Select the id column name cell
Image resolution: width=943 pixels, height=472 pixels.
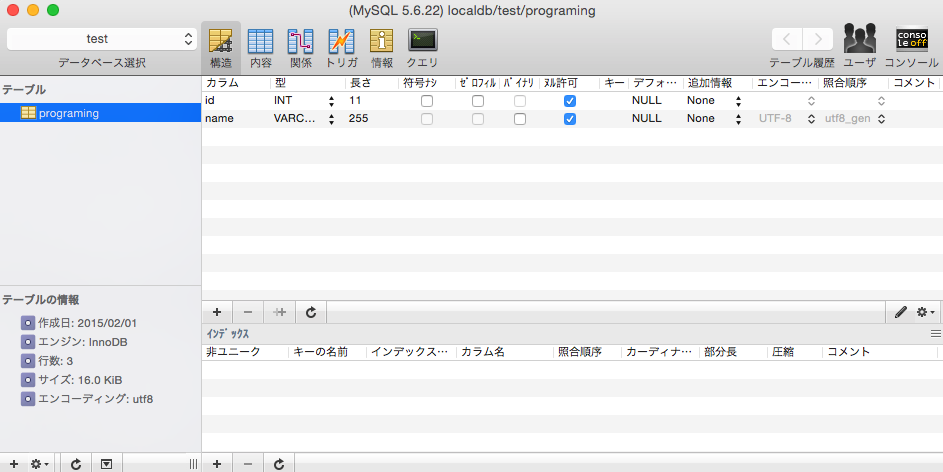(236, 101)
